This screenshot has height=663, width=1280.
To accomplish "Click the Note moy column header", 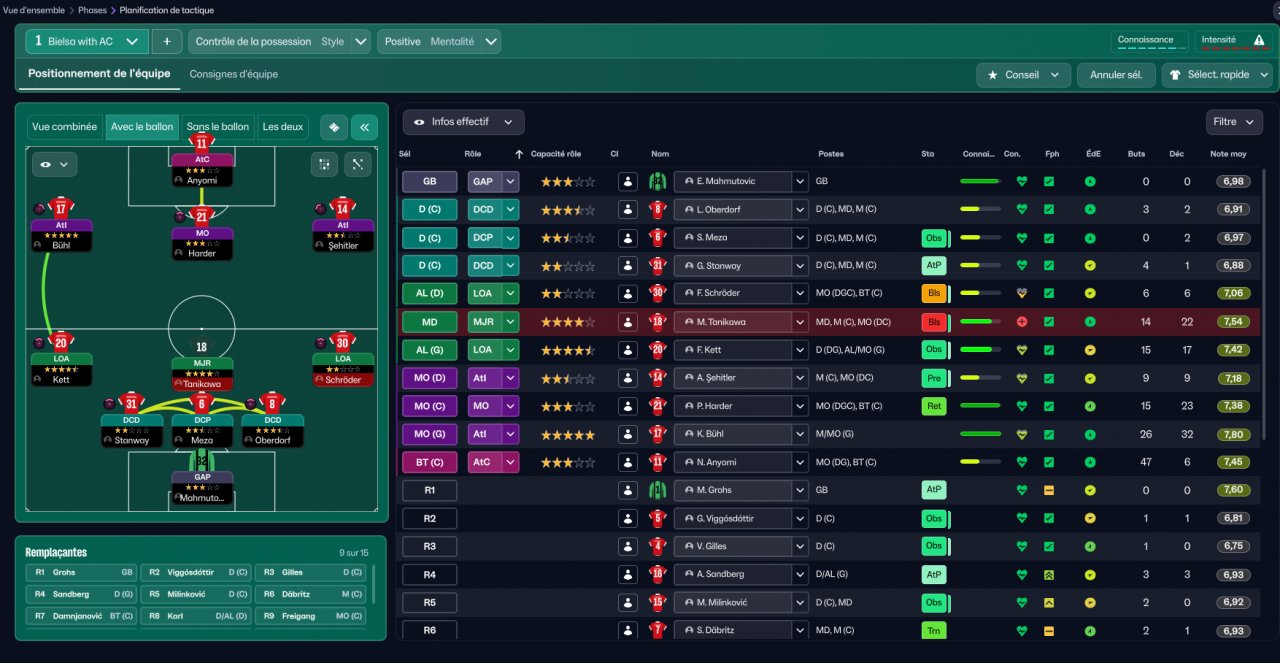I will (1228, 154).
